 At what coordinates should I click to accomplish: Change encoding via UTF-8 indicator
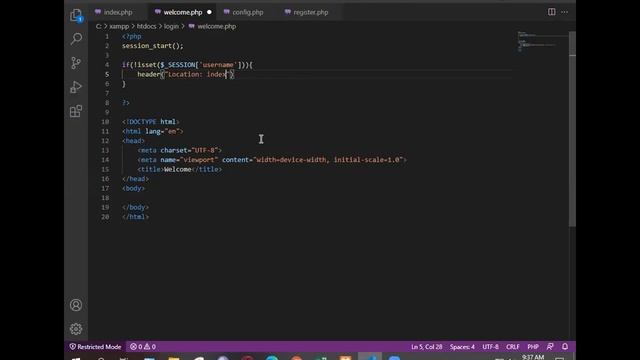(x=490, y=347)
